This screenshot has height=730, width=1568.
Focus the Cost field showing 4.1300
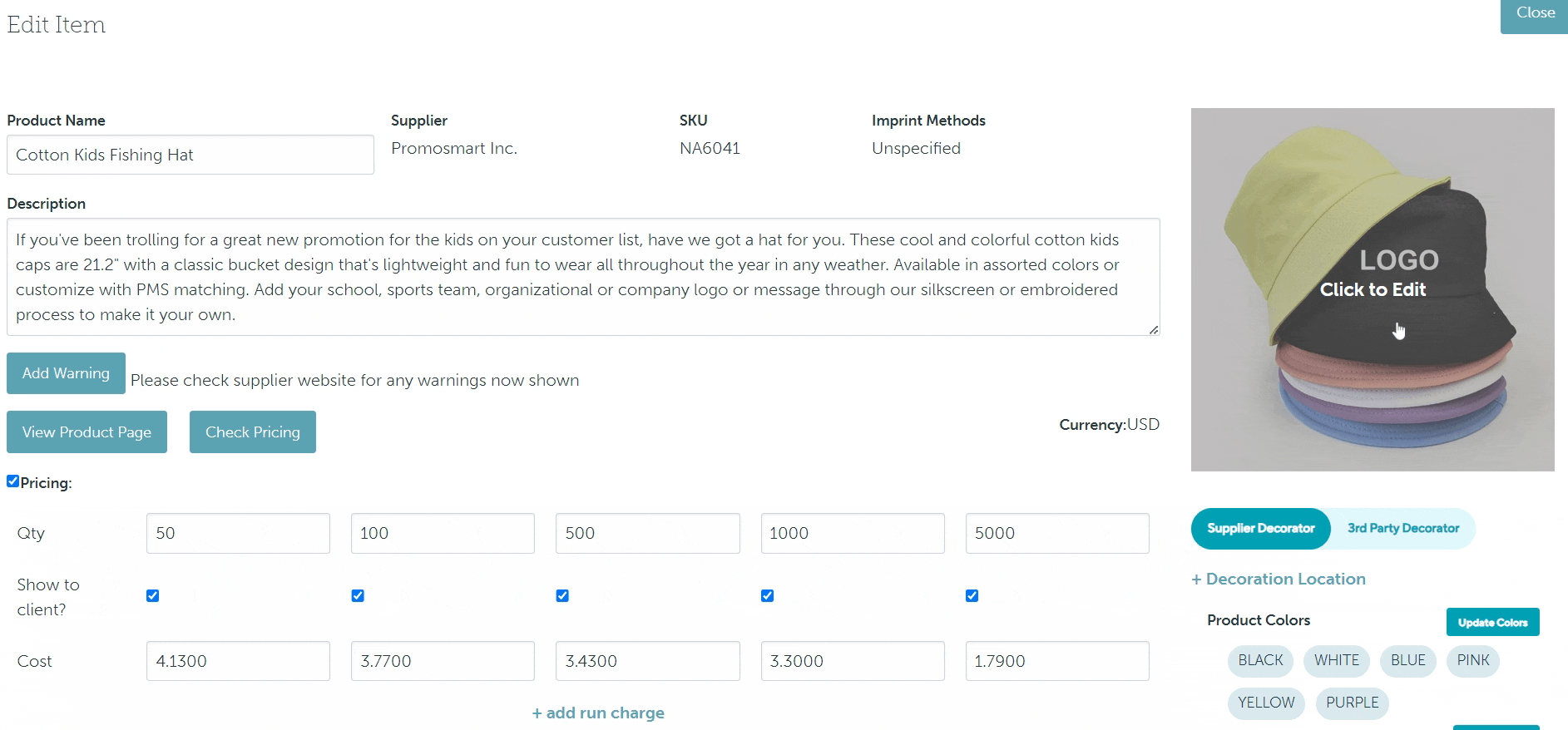pos(238,662)
